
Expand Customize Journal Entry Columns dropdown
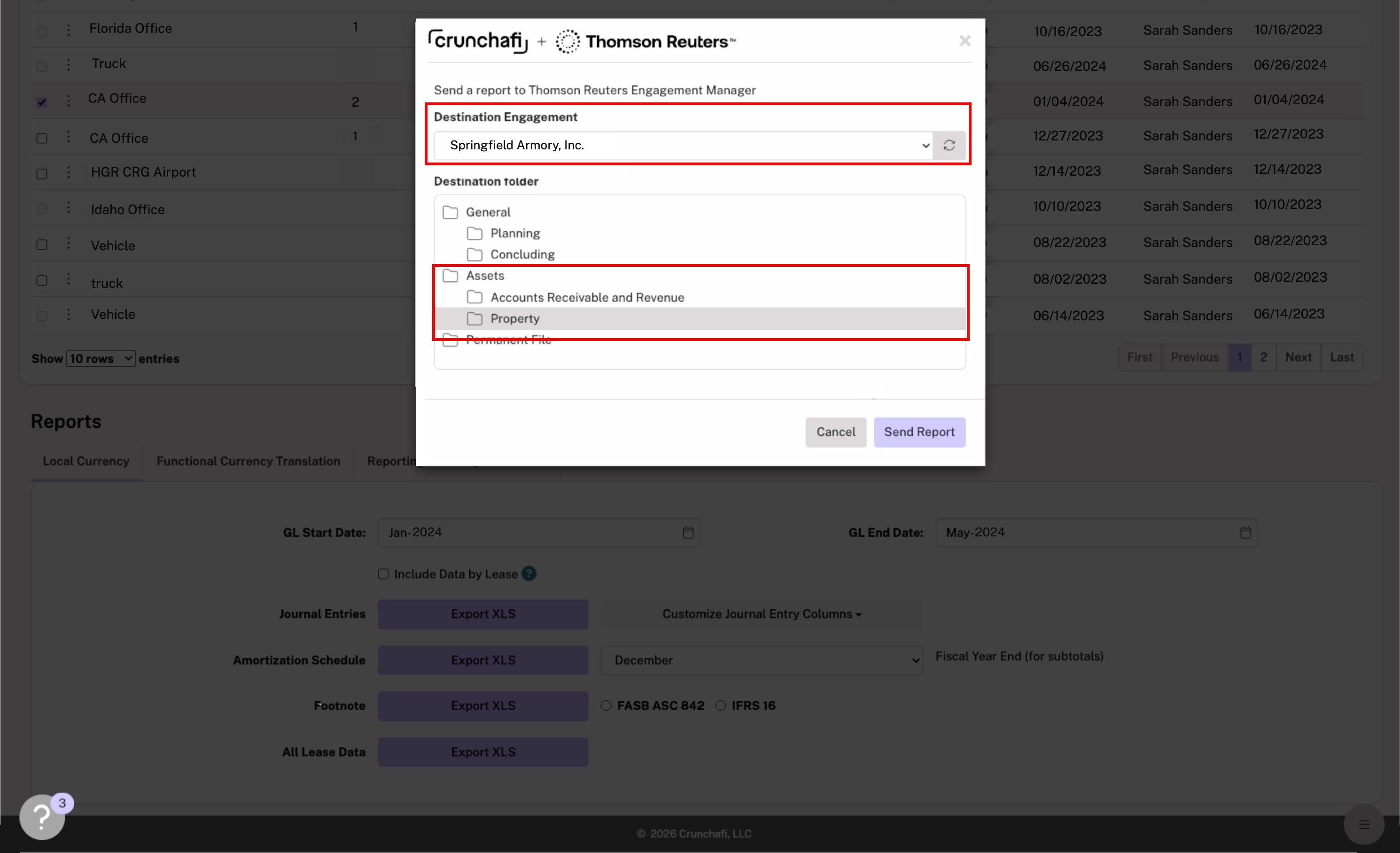point(762,614)
